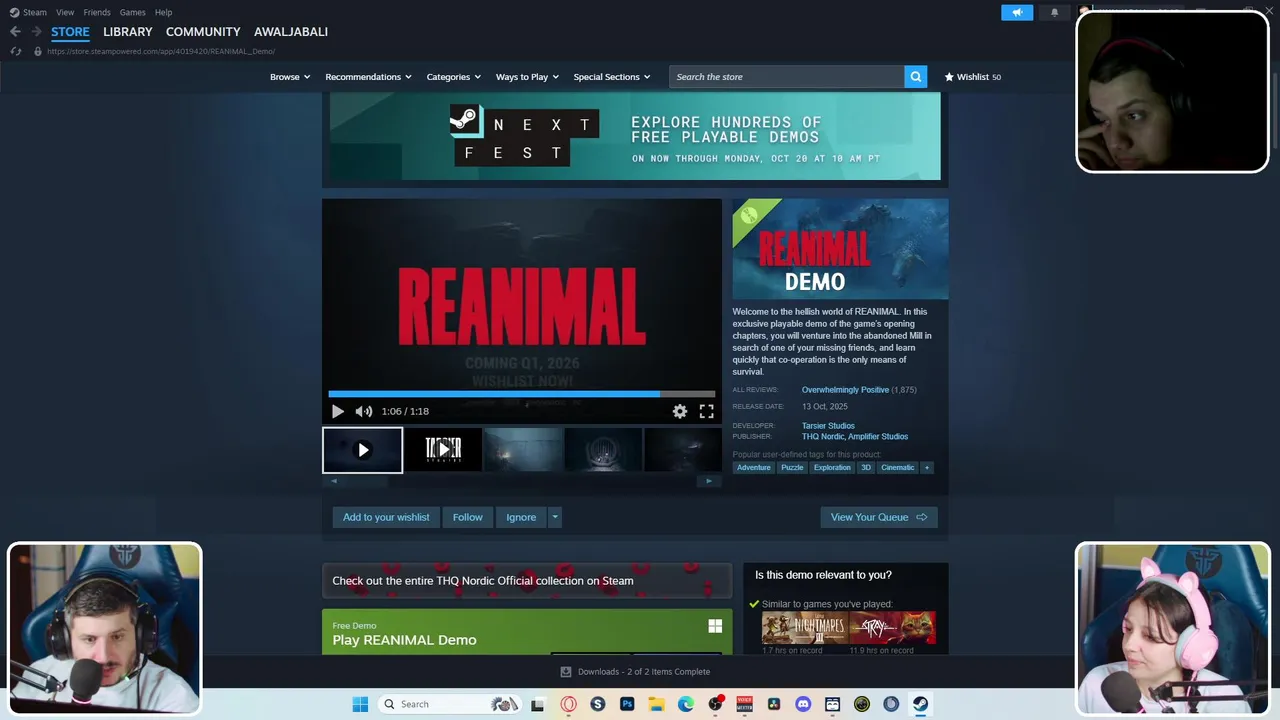Show more tags with the plus button
Image resolution: width=1280 pixels, height=720 pixels.
pyautogui.click(x=927, y=467)
